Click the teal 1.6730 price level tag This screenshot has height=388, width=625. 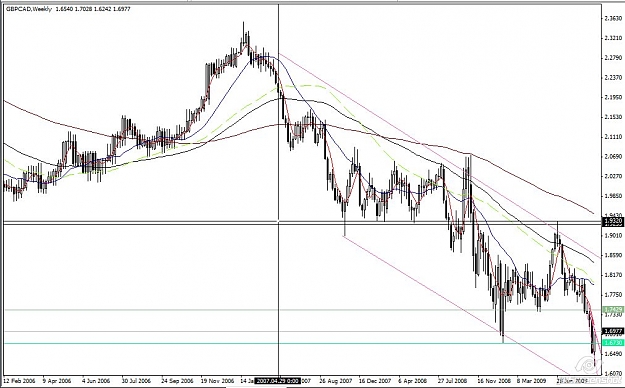[x=613, y=343]
